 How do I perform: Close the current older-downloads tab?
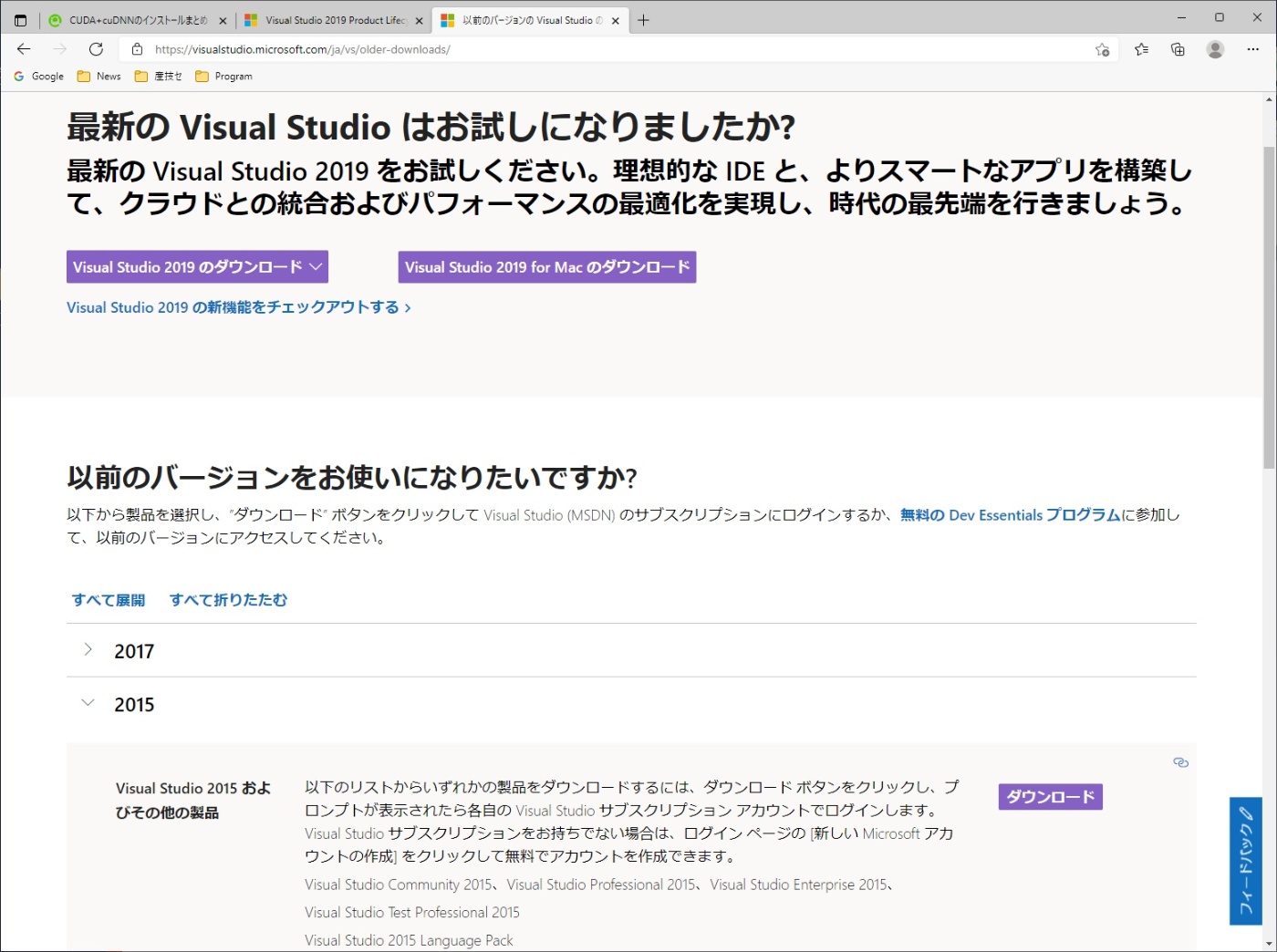pyautogui.click(x=616, y=20)
